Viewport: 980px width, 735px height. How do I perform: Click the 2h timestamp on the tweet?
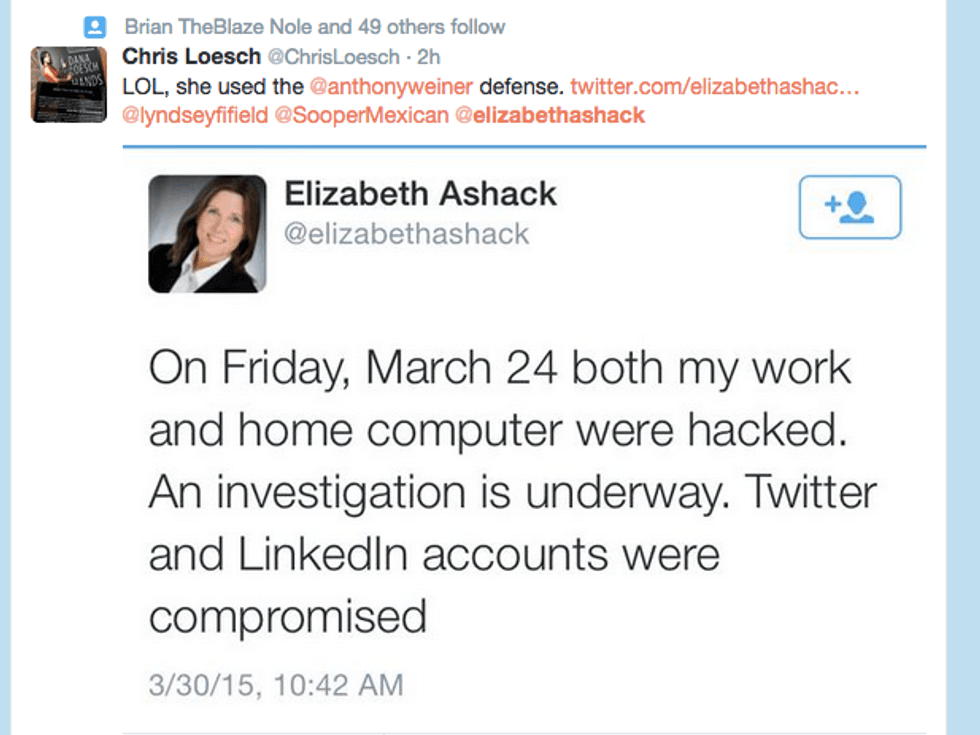coord(428,57)
